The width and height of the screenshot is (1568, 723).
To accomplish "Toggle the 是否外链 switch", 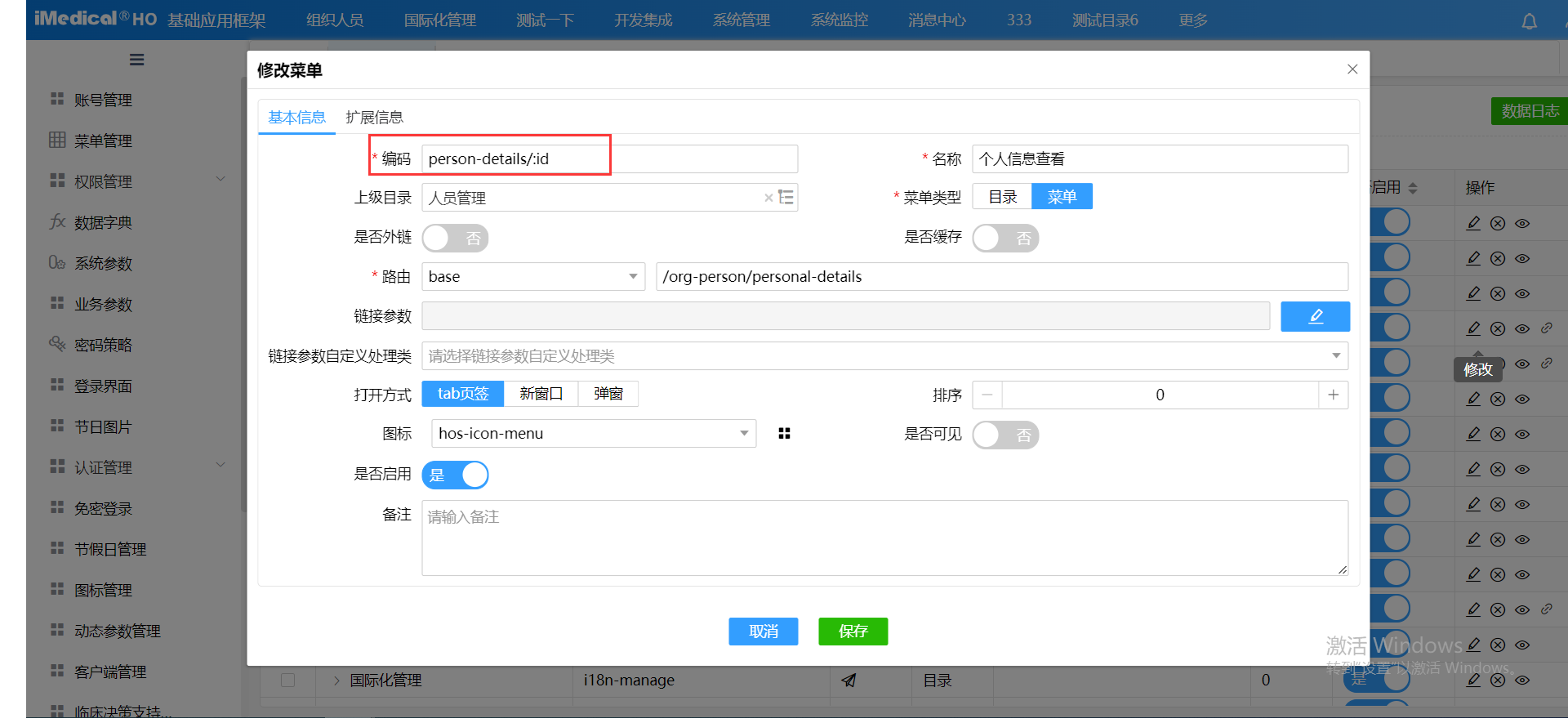I will tap(455, 239).
